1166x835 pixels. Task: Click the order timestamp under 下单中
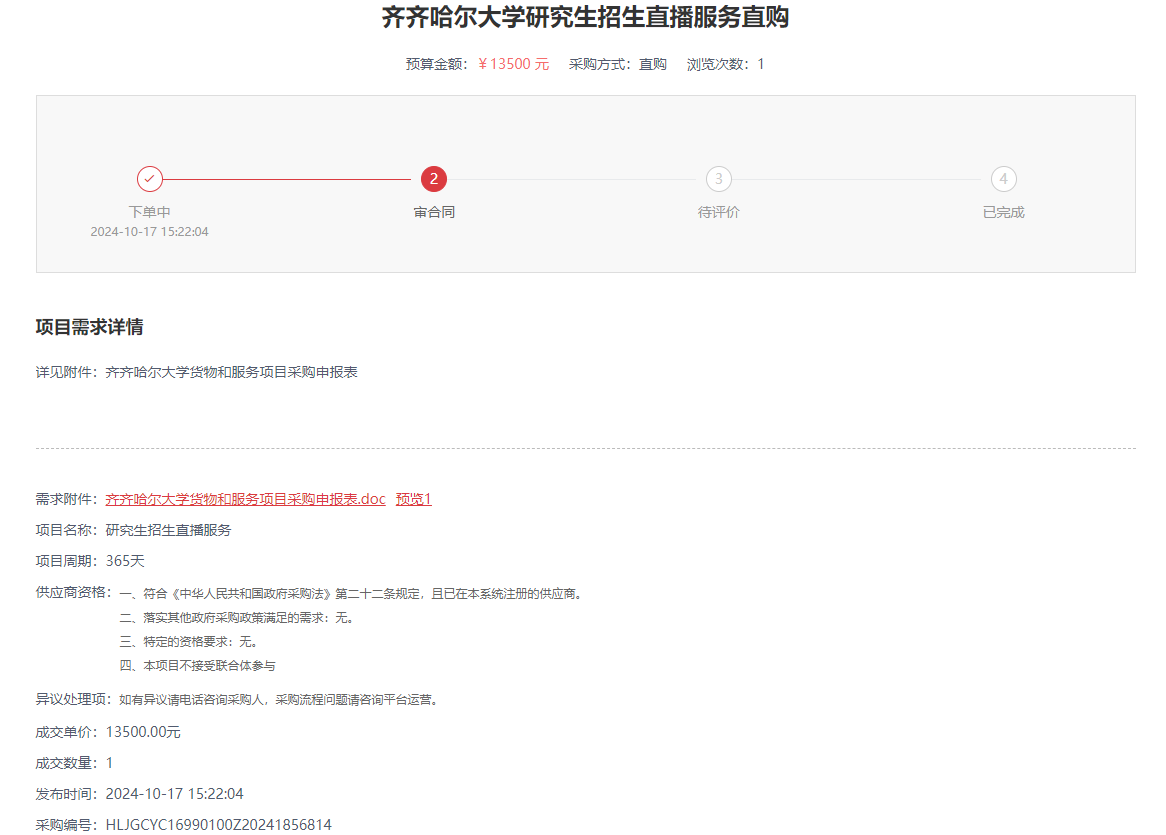click(150, 231)
